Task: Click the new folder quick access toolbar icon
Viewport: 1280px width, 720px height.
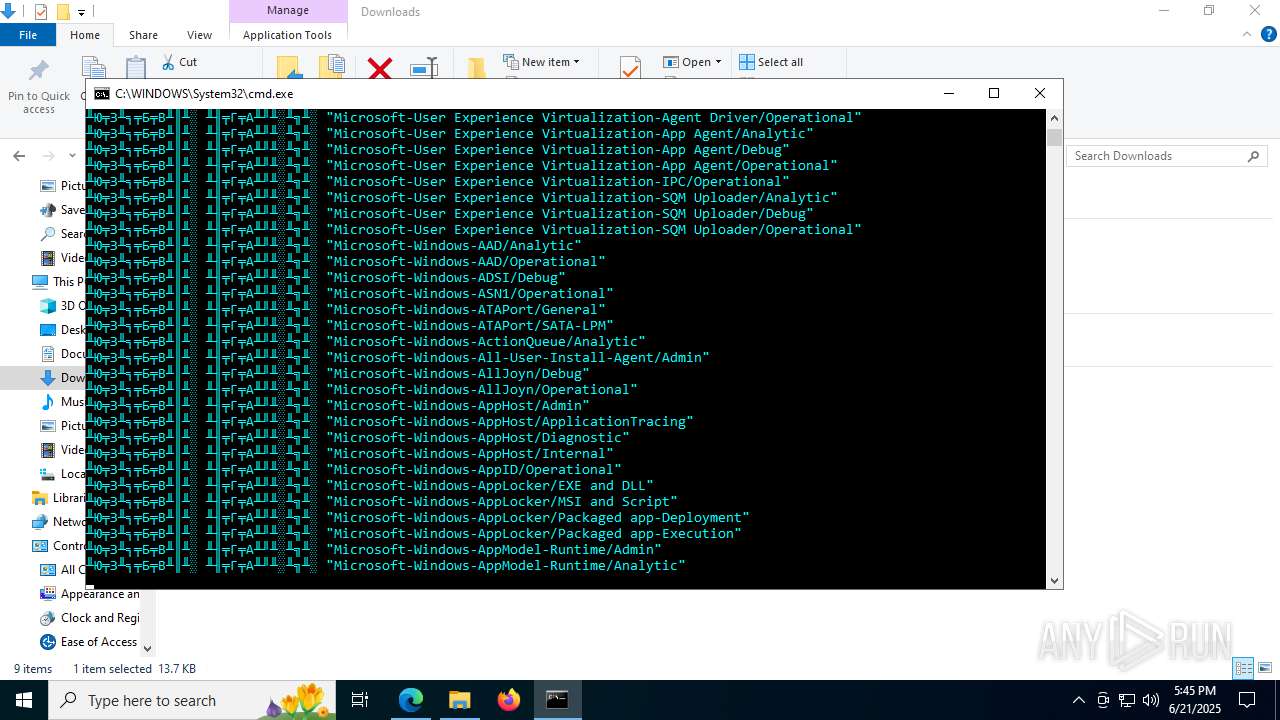Action: [x=63, y=12]
